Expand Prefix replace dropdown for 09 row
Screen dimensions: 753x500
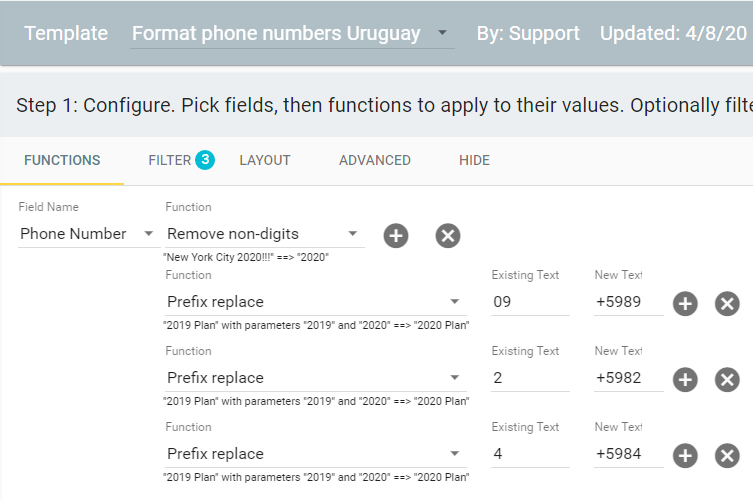[454, 302]
